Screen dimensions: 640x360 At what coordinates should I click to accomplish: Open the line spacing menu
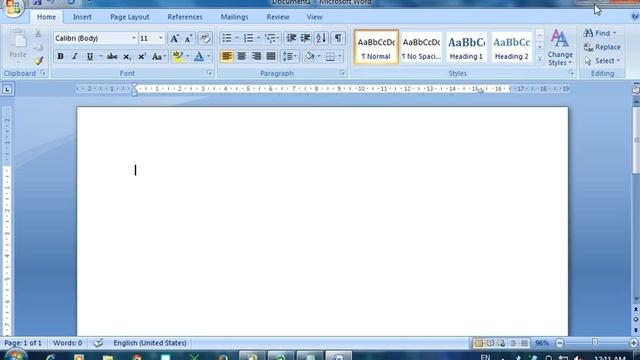(x=289, y=56)
